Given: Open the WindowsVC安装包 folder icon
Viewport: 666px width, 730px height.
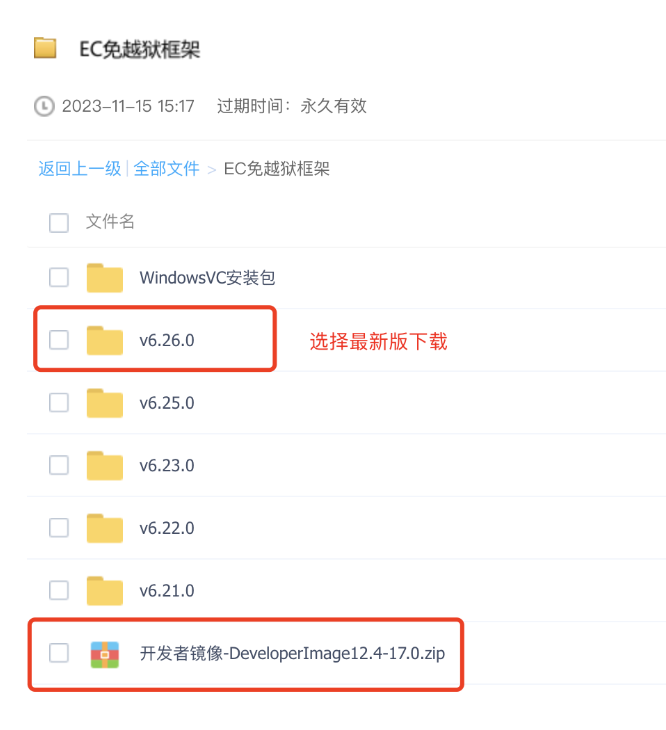Looking at the screenshot, I should [105, 278].
